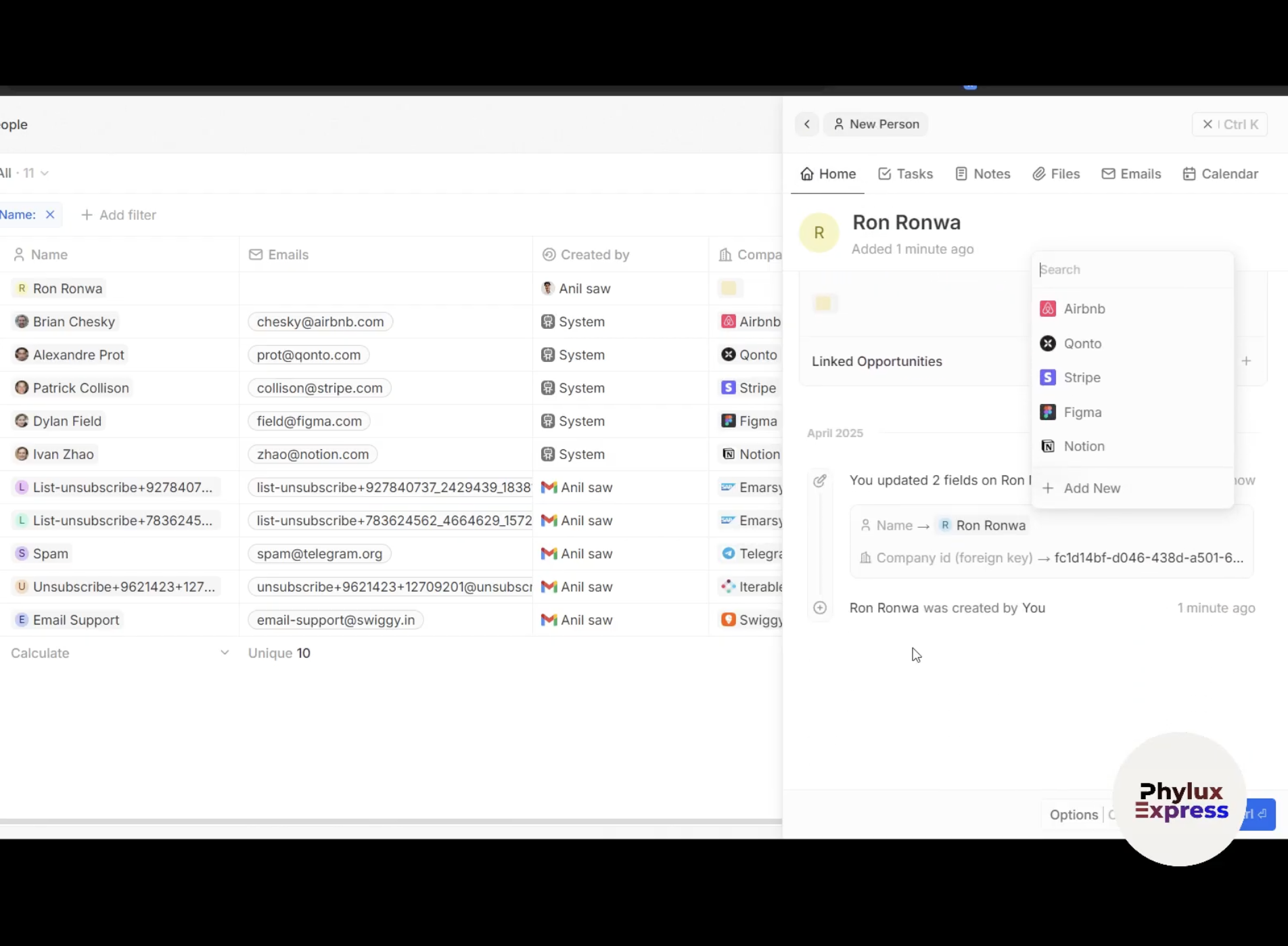Click the empty company cell in Ron Ronwa row
Image resolution: width=1288 pixels, height=946 pixels.
729,288
